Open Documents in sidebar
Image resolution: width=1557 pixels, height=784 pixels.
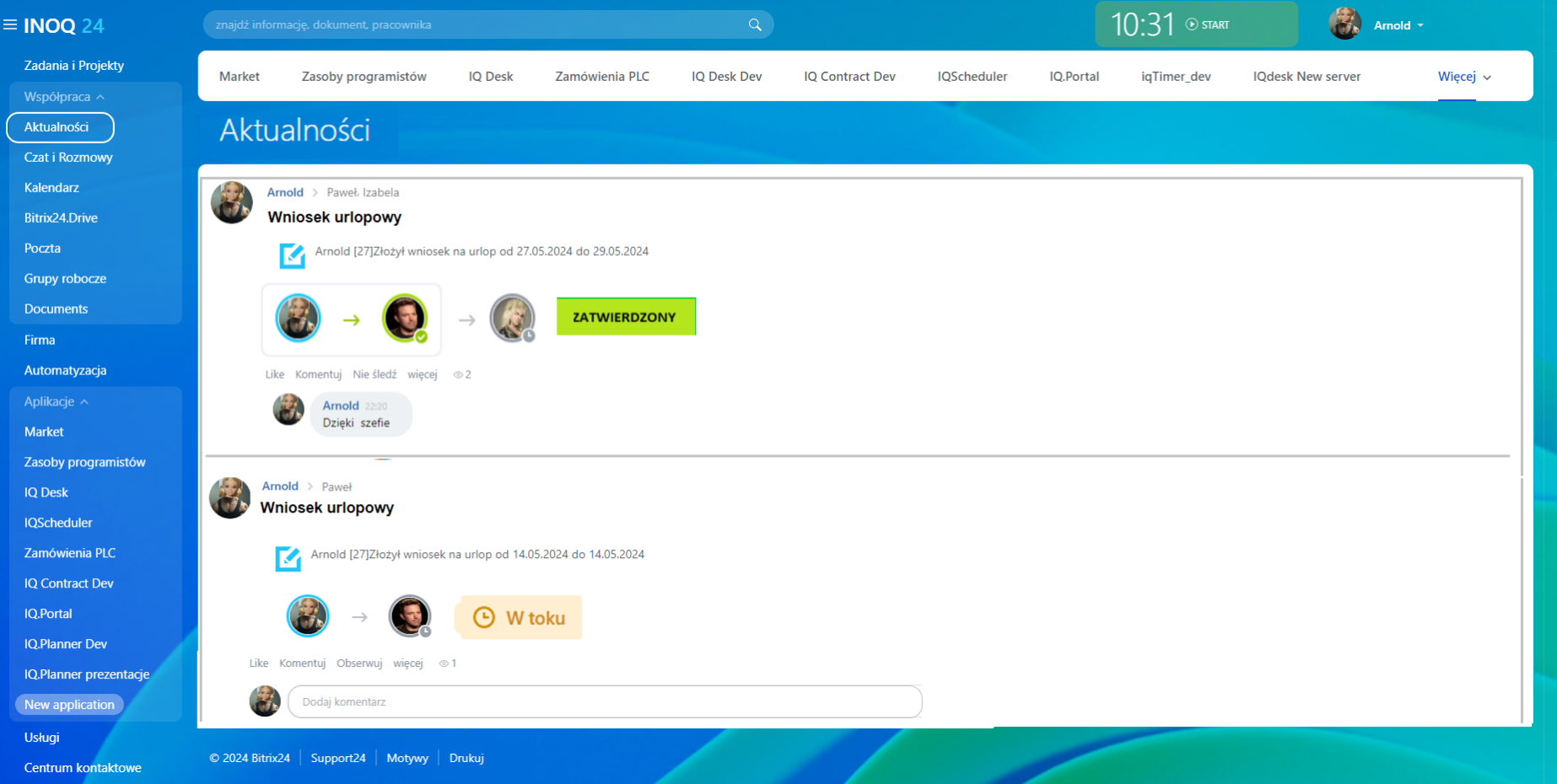[56, 309]
